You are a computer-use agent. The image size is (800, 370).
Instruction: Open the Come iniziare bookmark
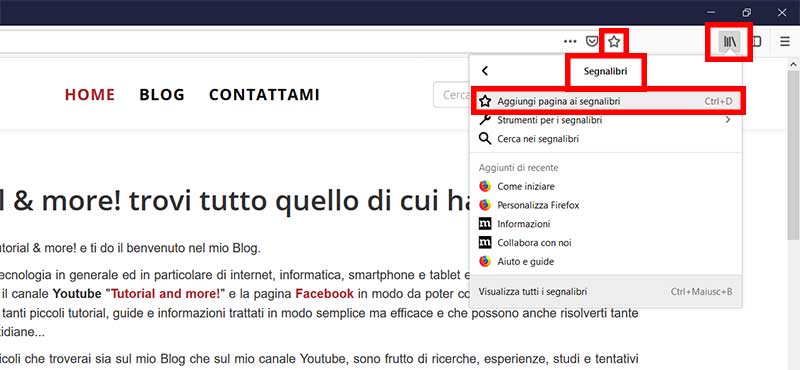tap(606, 186)
